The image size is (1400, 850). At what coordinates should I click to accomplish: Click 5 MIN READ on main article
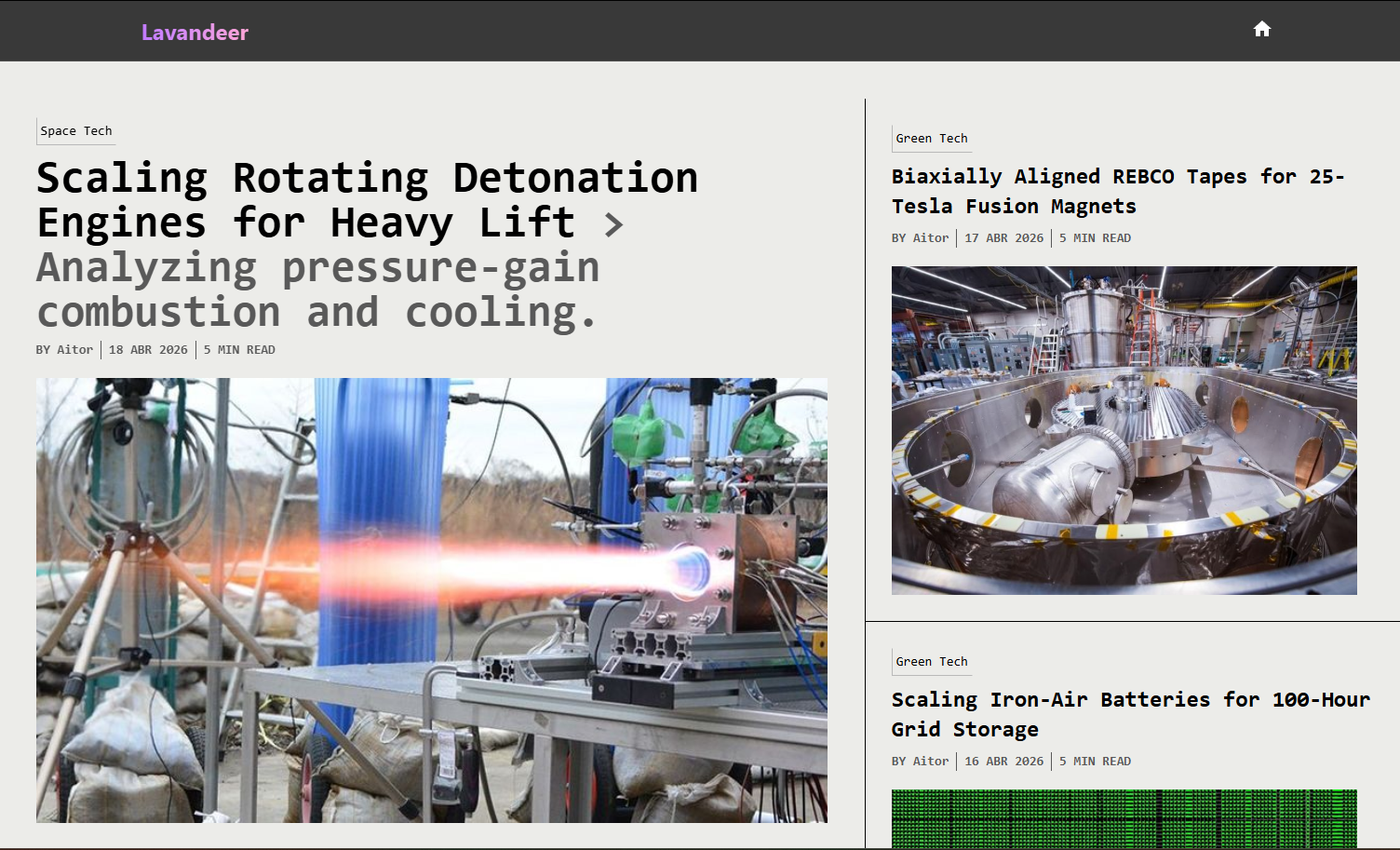point(239,350)
